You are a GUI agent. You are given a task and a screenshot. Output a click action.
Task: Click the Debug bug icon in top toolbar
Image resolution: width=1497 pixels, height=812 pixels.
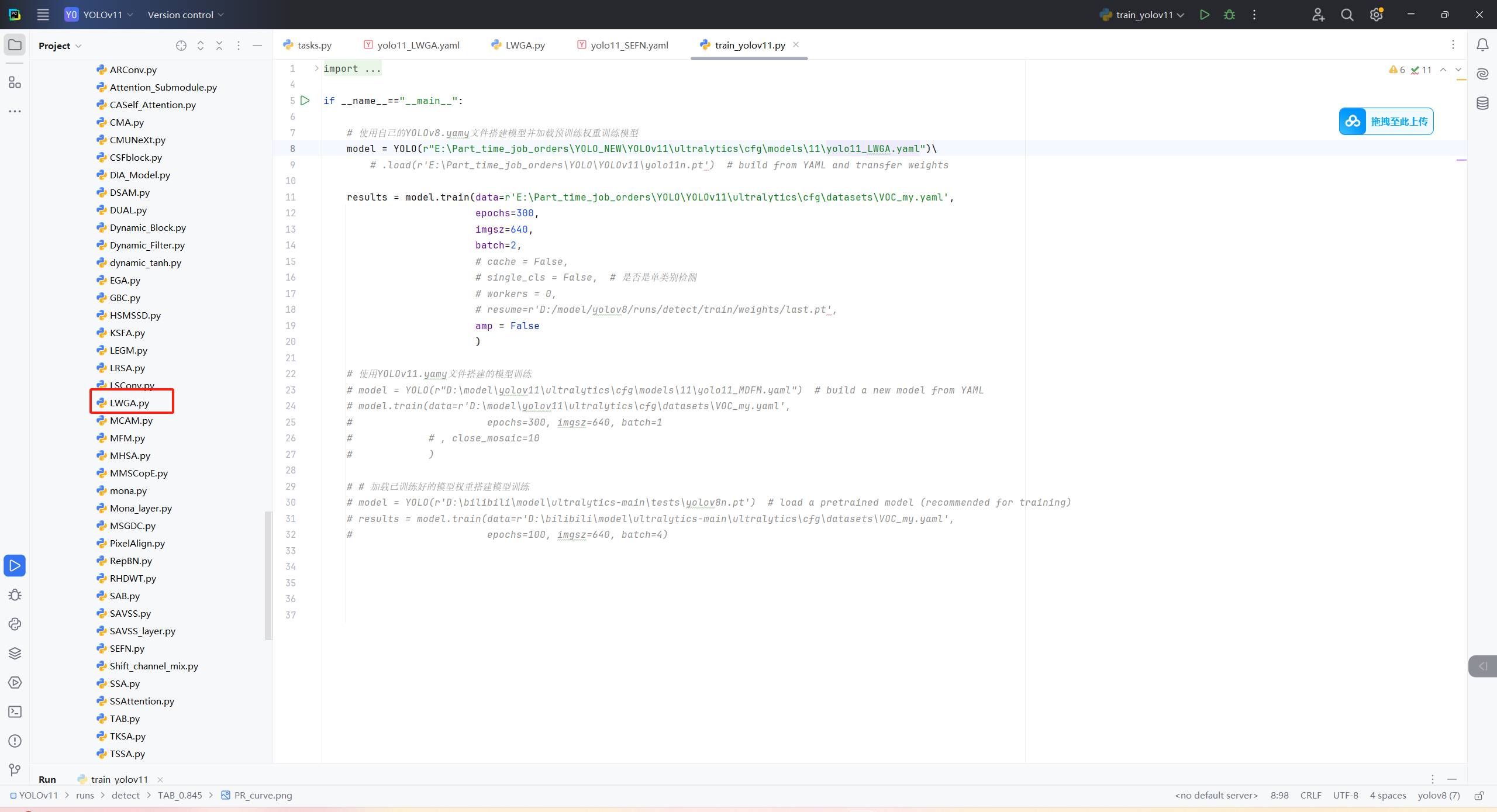1229,15
